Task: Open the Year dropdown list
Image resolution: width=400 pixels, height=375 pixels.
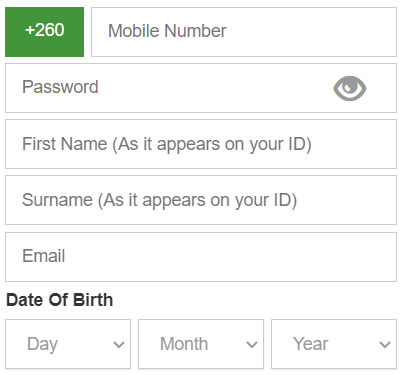Action: coord(334,344)
